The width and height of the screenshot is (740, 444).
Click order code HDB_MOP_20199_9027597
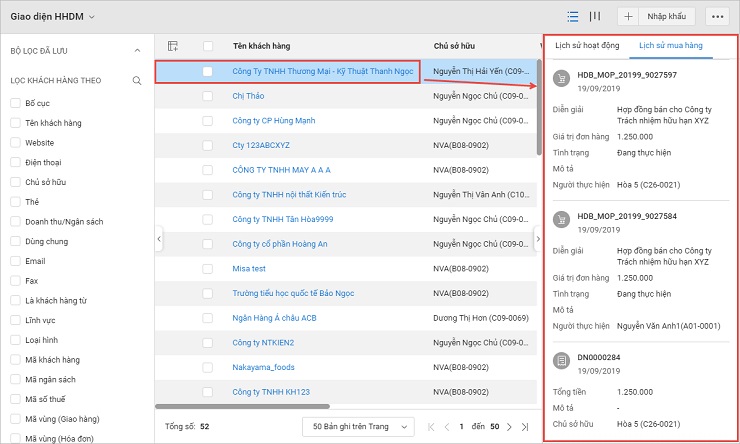tap(627, 75)
